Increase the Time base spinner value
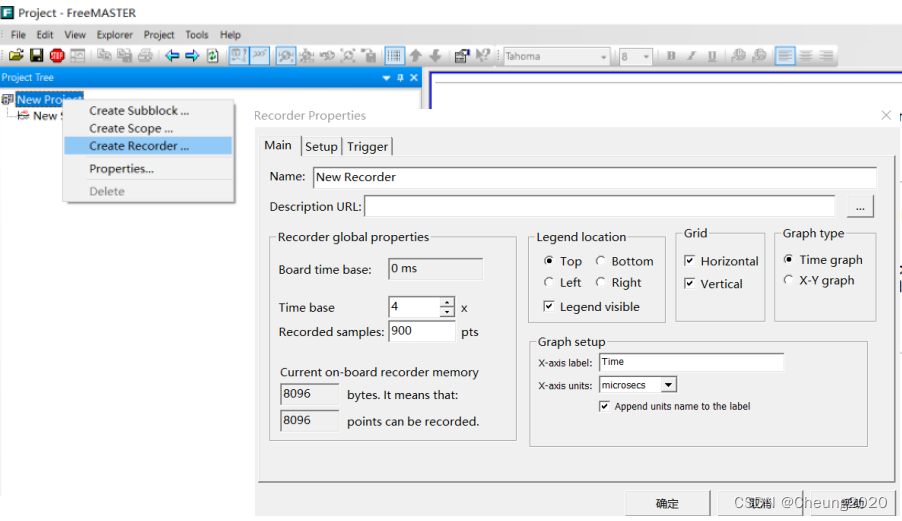The image size is (902, 521). (x=447, y=302)
